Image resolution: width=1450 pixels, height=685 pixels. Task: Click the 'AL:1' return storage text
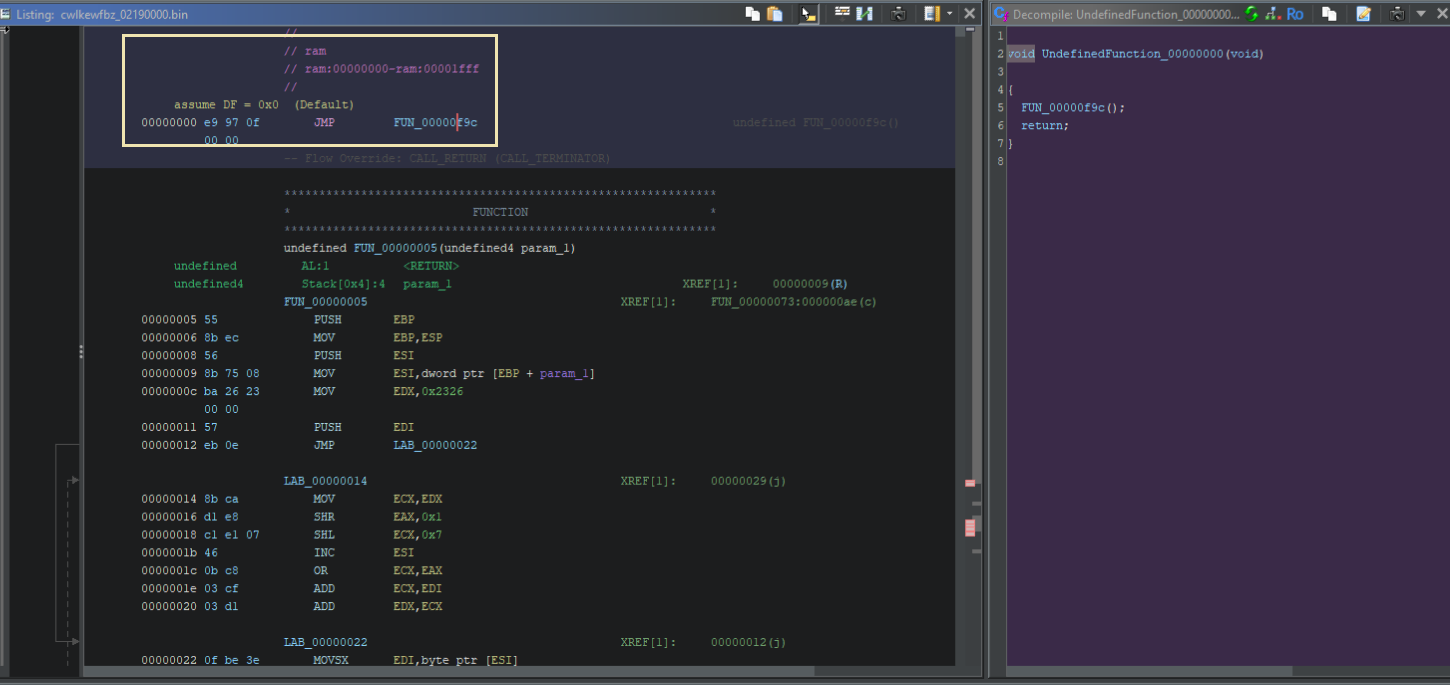click(315, 266)
